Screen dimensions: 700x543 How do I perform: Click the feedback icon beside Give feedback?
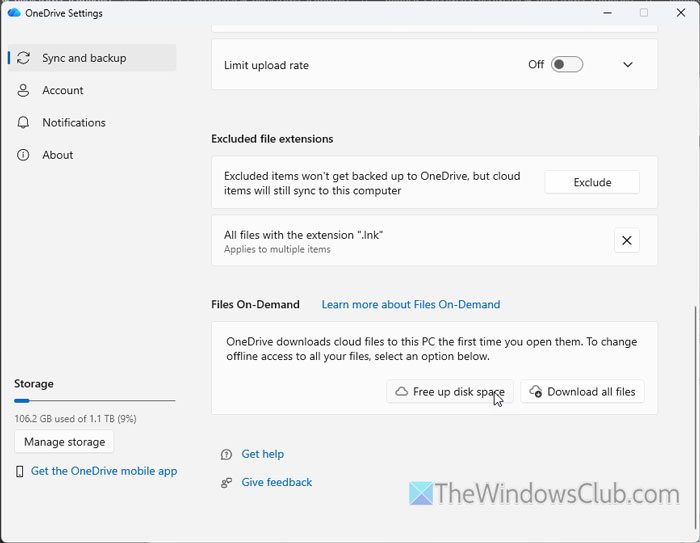[x=226, y=483]
